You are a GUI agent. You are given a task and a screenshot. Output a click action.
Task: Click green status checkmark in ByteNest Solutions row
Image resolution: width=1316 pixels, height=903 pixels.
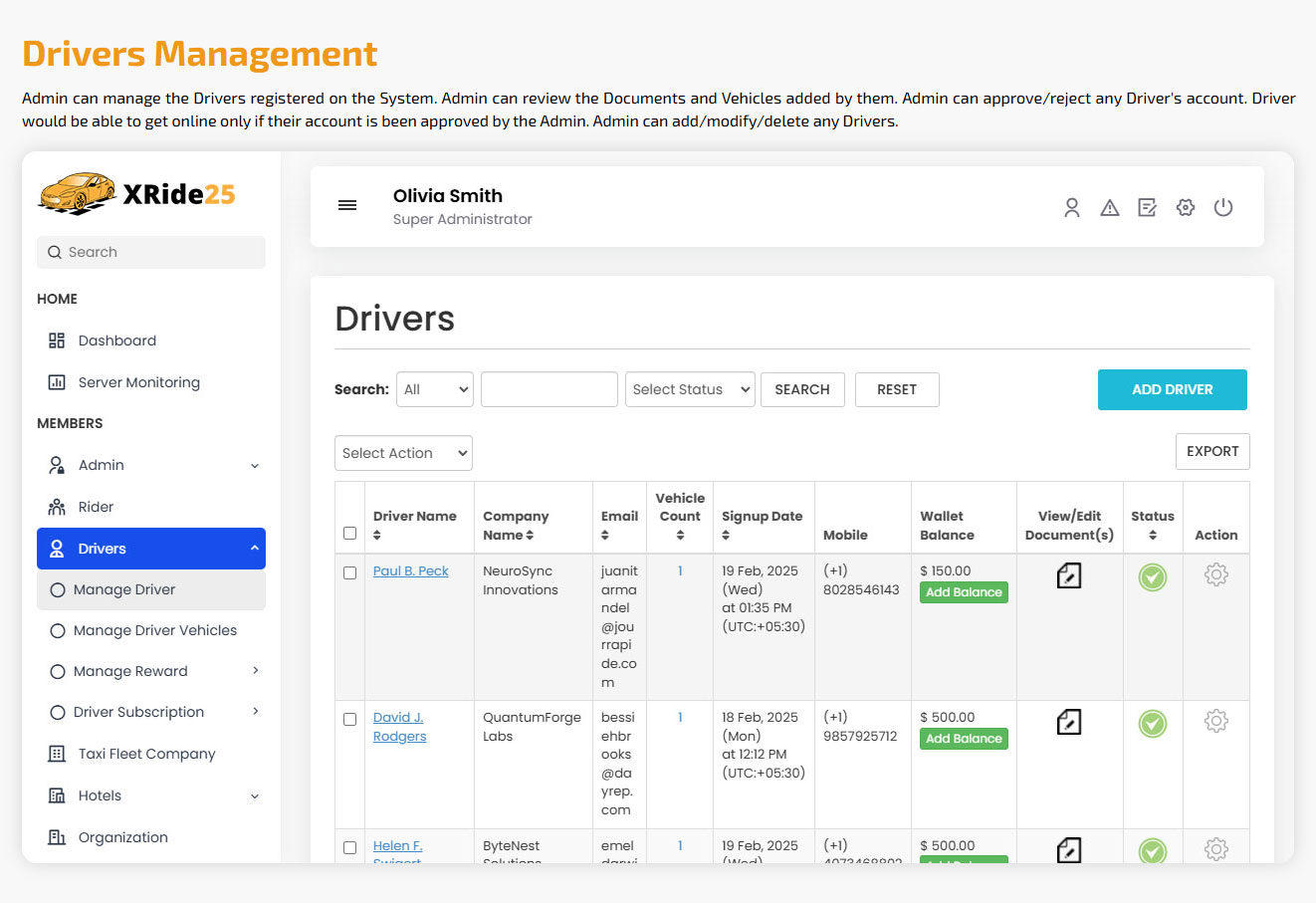[x=1153, y=850]
